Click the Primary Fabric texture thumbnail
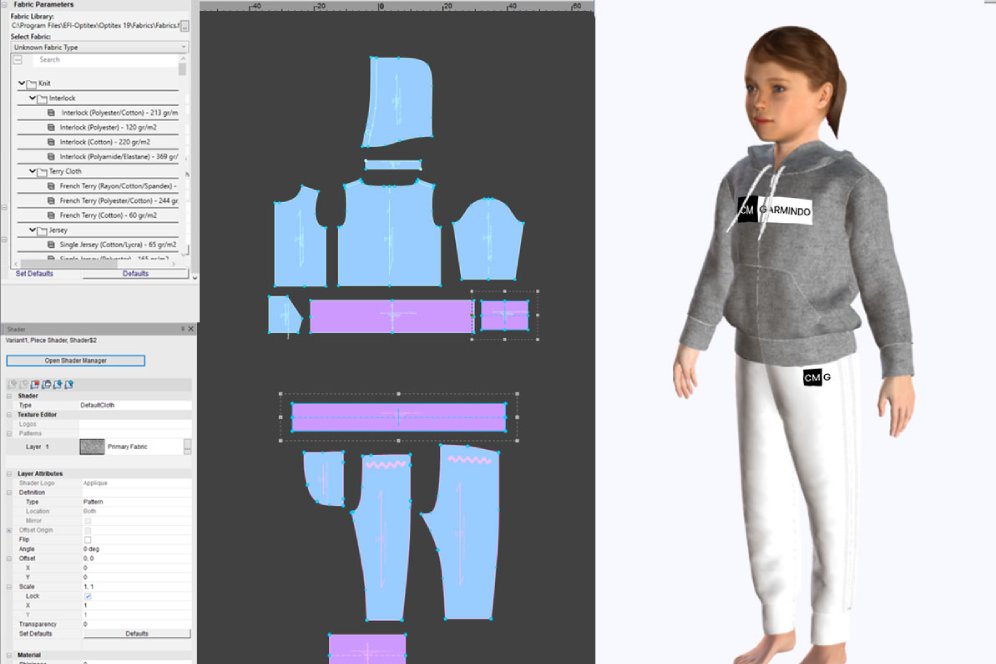Viewport: 996px width, 664px height. [92, 447]
